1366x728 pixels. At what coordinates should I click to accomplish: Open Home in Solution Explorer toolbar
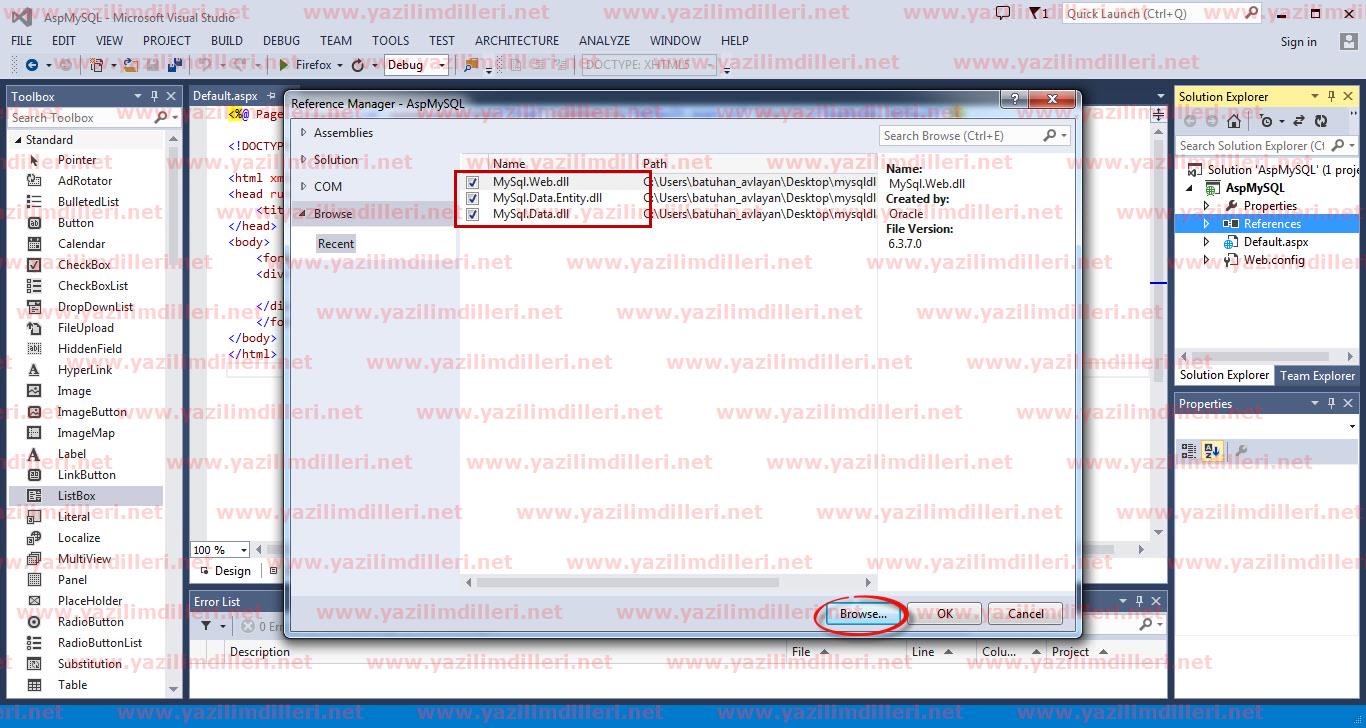point(1233,121)
